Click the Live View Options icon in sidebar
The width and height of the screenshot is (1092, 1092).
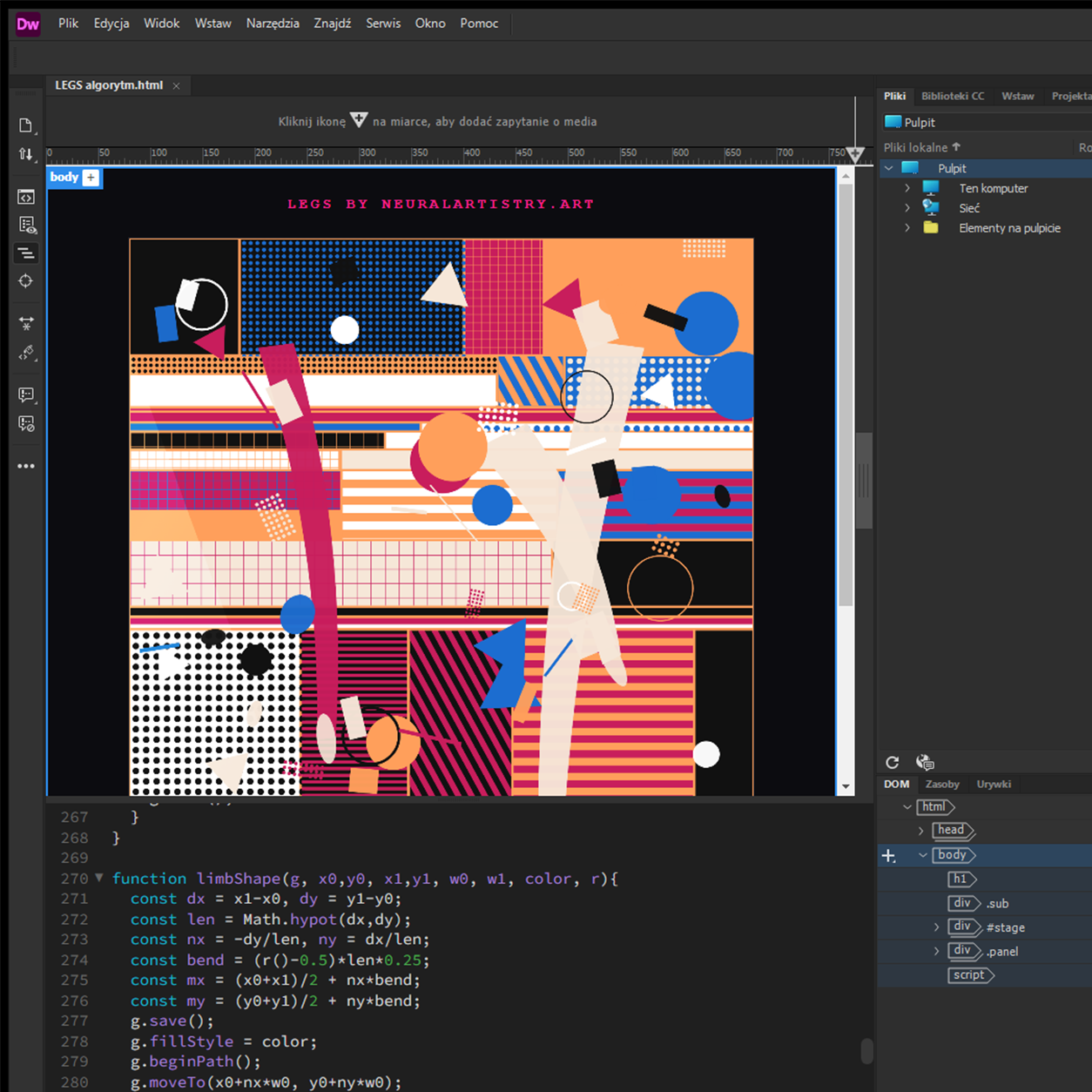pos(26,197)
